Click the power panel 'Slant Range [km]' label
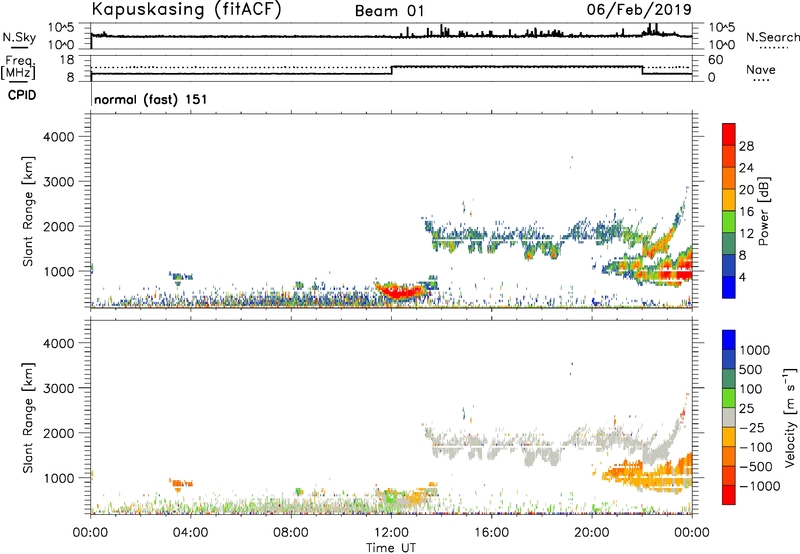The height and width of the screenshot is (554, 800). coord(28,211)
